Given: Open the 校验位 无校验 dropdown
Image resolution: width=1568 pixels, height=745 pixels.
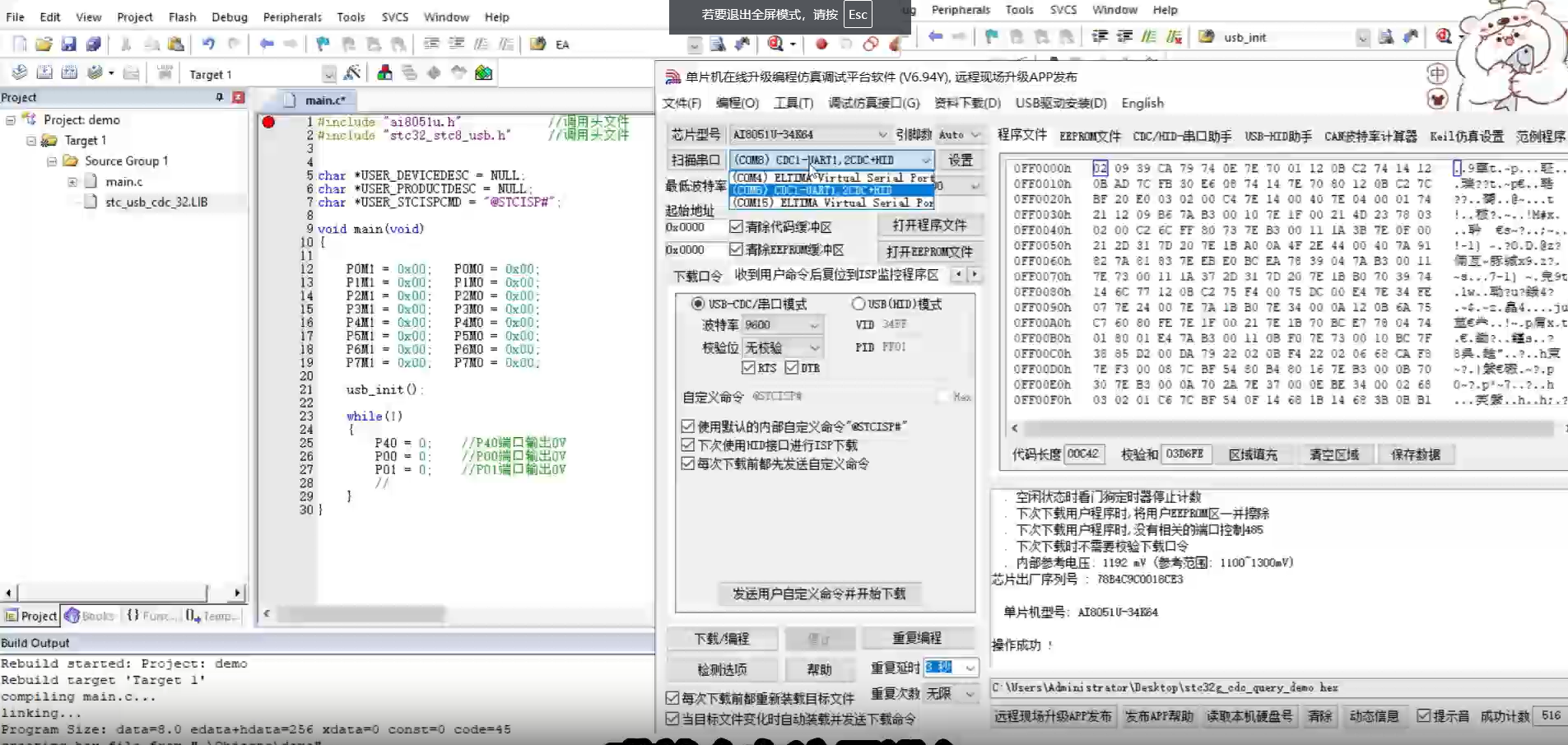Looking at the screenshot, I should click(782, 347).
